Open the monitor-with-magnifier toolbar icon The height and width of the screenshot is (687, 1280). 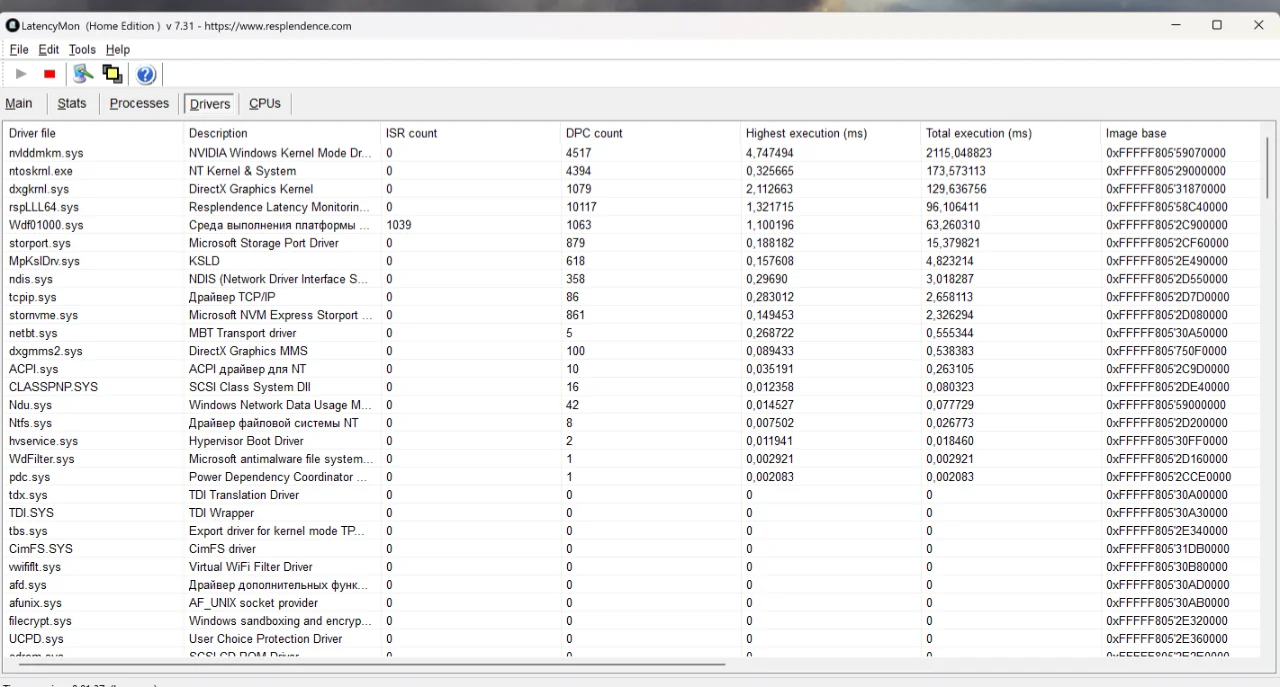click(83, 74)
